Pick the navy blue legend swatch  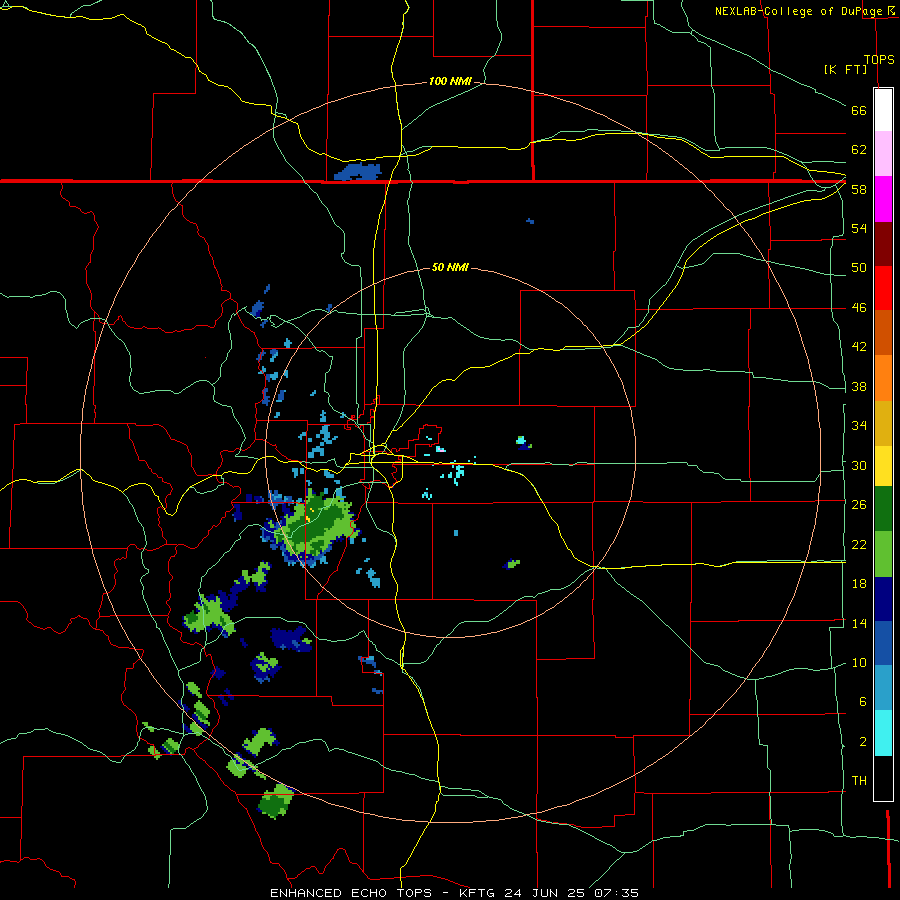pyautogui.click(x=883, y=599)
